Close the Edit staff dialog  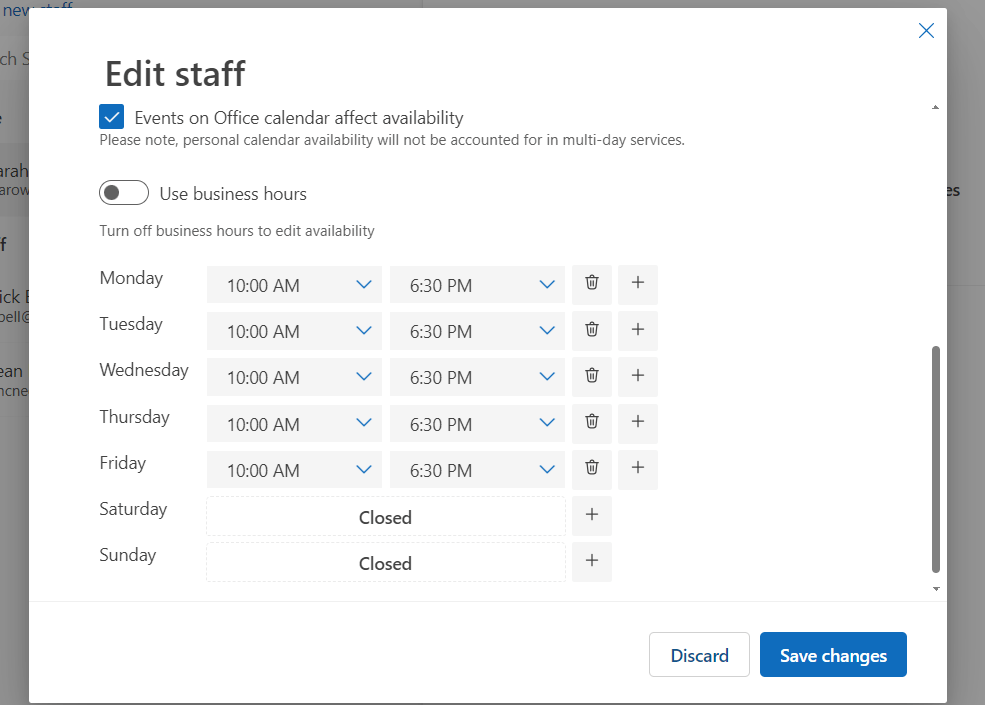(926, 31)
